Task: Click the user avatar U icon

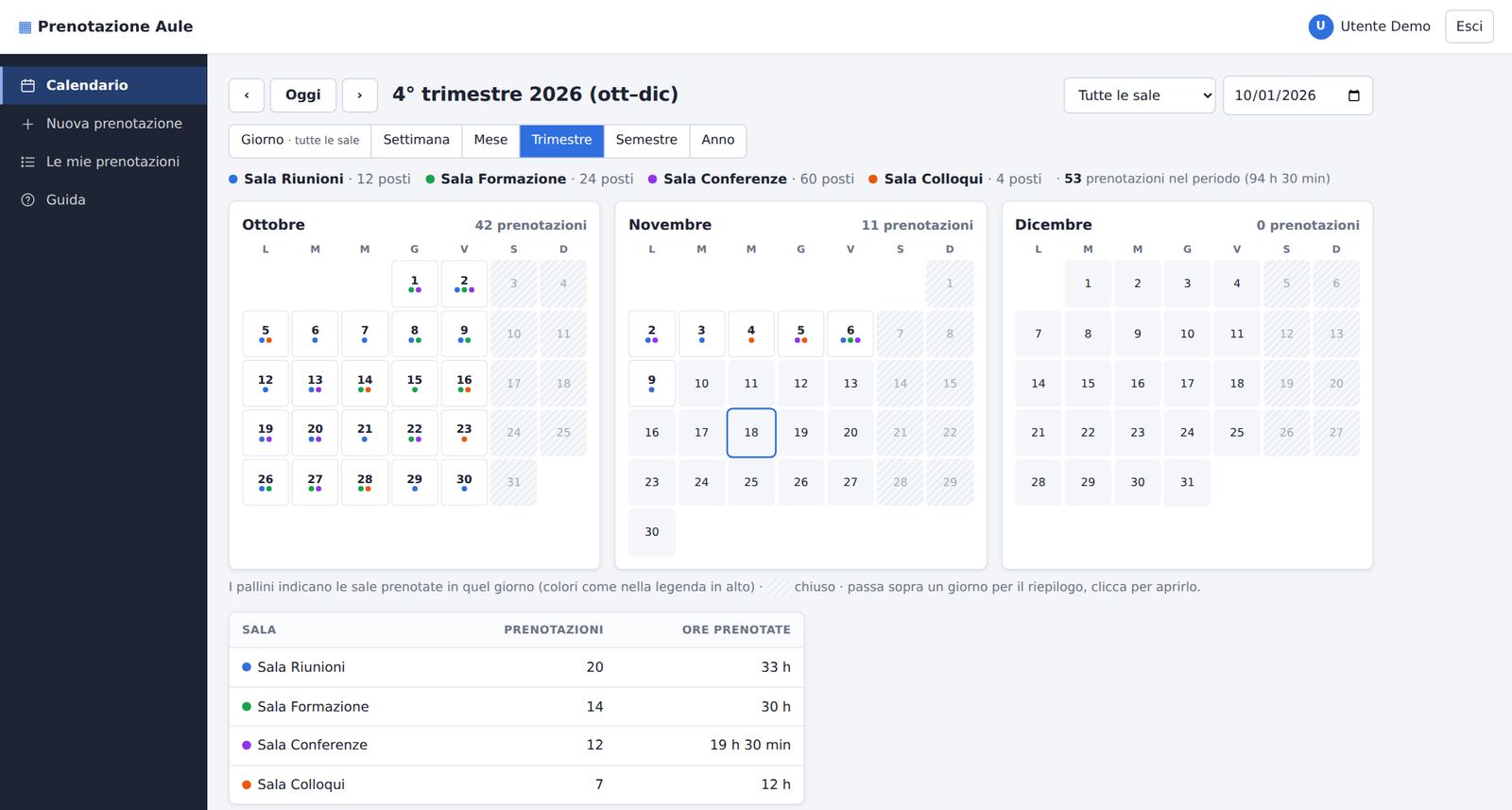Action: tap(1320, 26)
